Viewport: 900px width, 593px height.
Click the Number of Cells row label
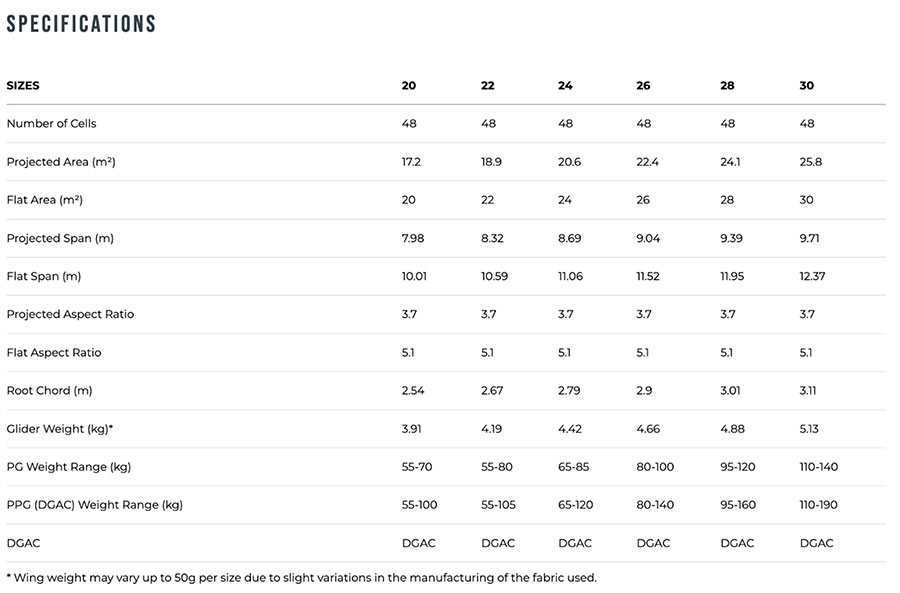click(x=51, y=124)
